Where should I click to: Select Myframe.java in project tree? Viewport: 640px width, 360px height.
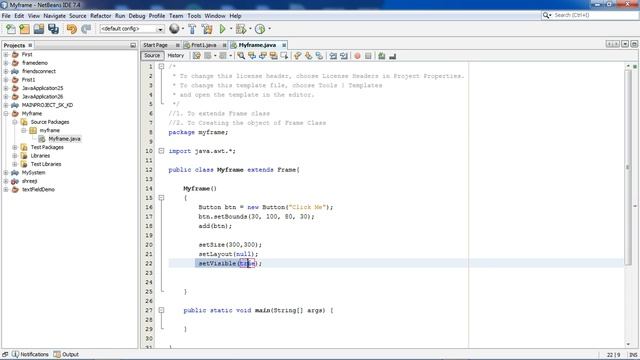click(64, 139)
